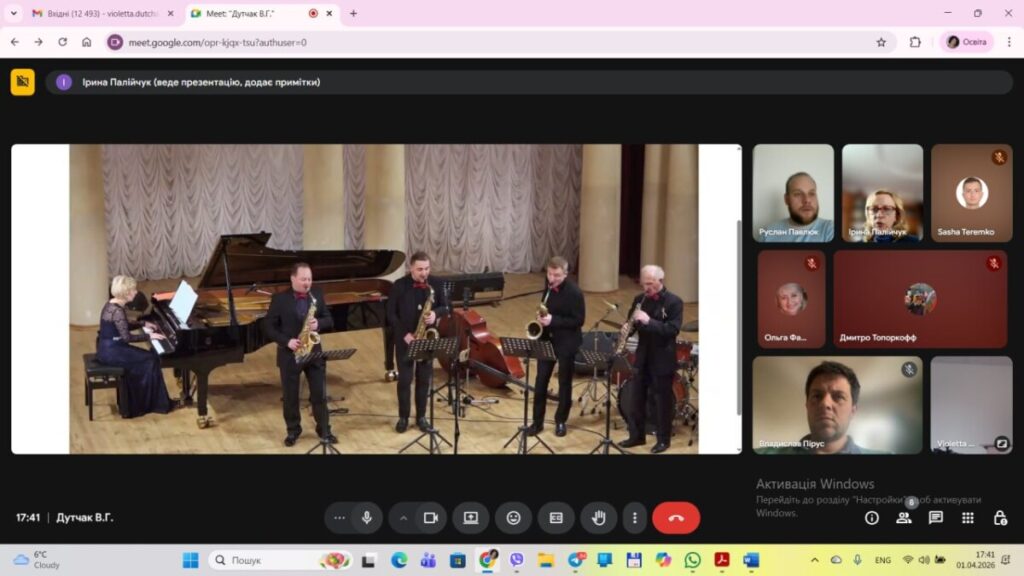1024x576 pixels.
Task: Turn off the camera
Action: 431,518
